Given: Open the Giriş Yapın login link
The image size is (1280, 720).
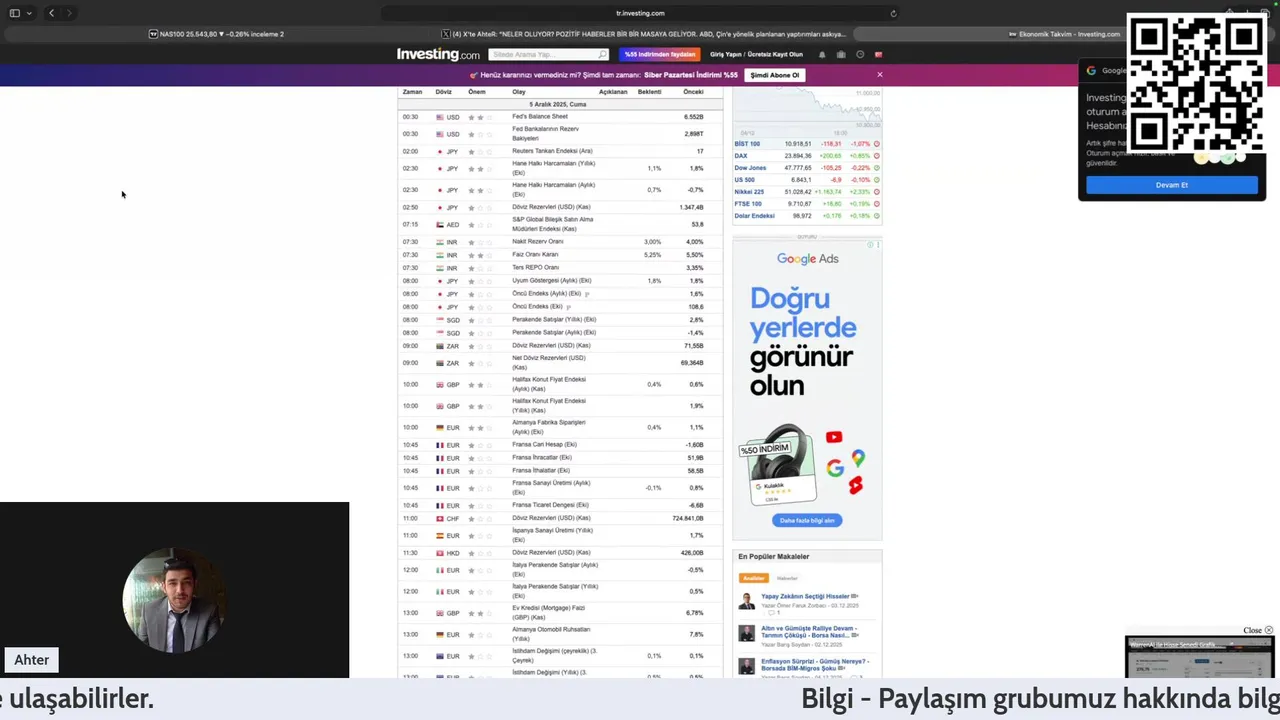Looking at the screenshot, I should [726, 54].
